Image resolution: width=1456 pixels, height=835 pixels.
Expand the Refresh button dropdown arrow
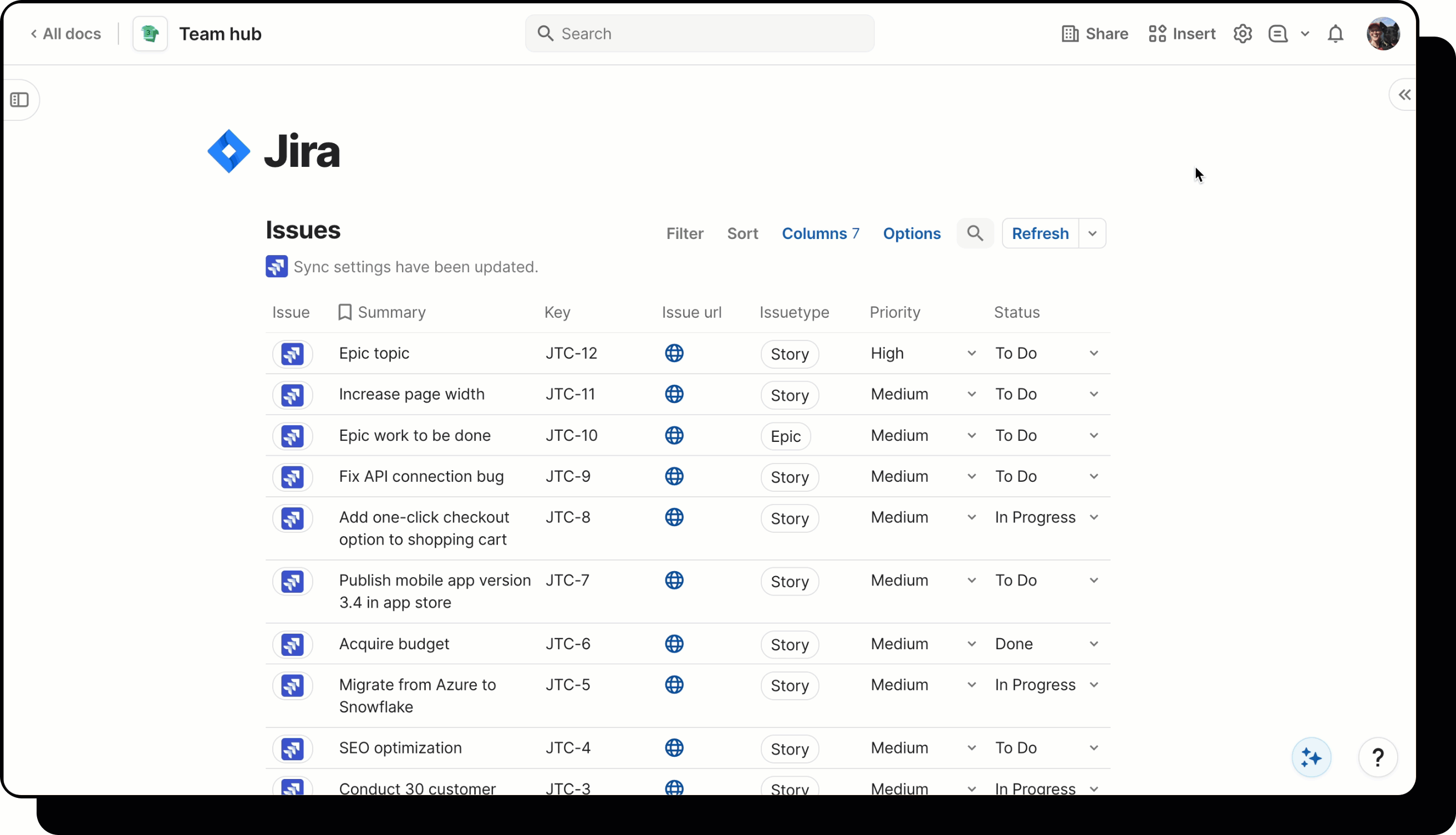(x=1092, y=233)
